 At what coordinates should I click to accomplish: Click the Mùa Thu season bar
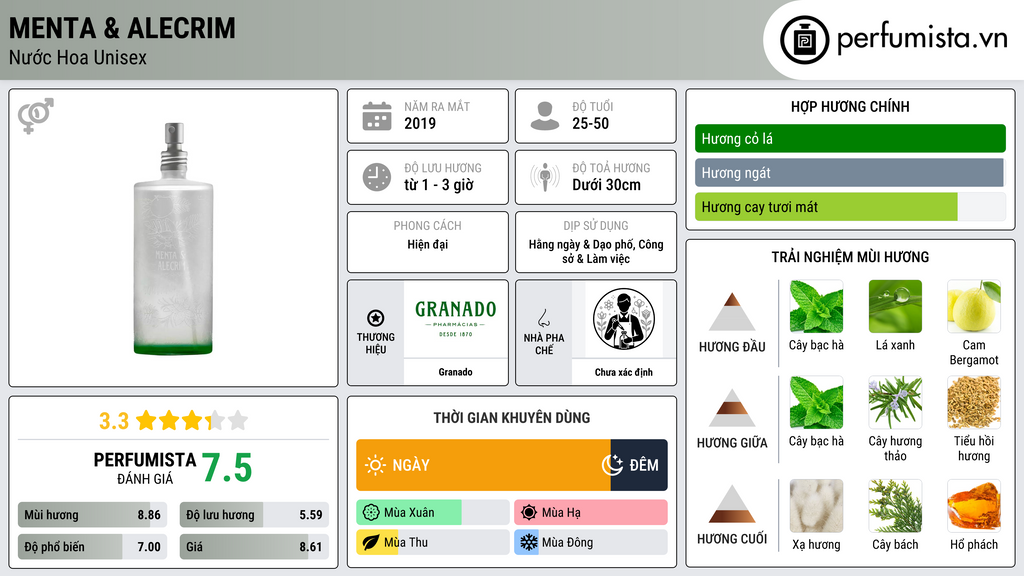click(x=433, y=542)
